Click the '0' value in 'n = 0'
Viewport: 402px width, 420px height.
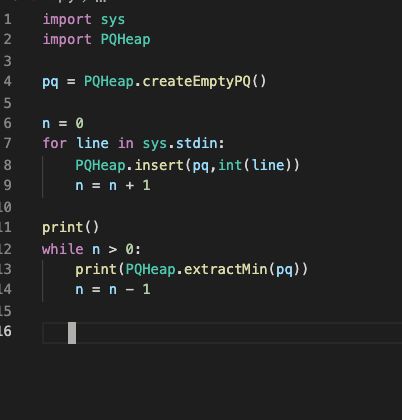(x=79, y=123)
